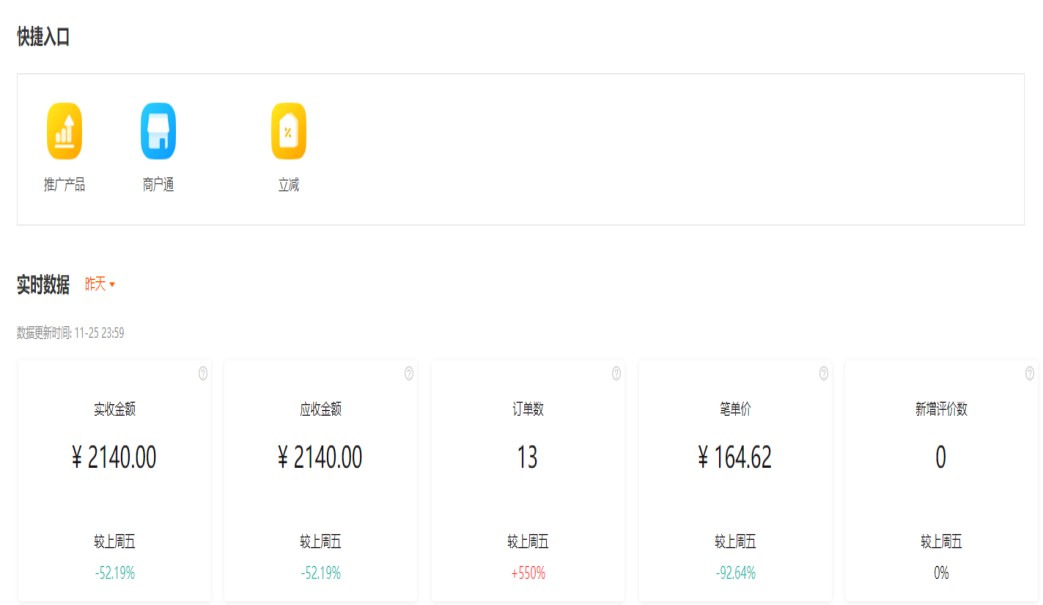Click the 实时数据 section heading
The width and height of the screenshot is (1043, 605).
coord(43,285)
